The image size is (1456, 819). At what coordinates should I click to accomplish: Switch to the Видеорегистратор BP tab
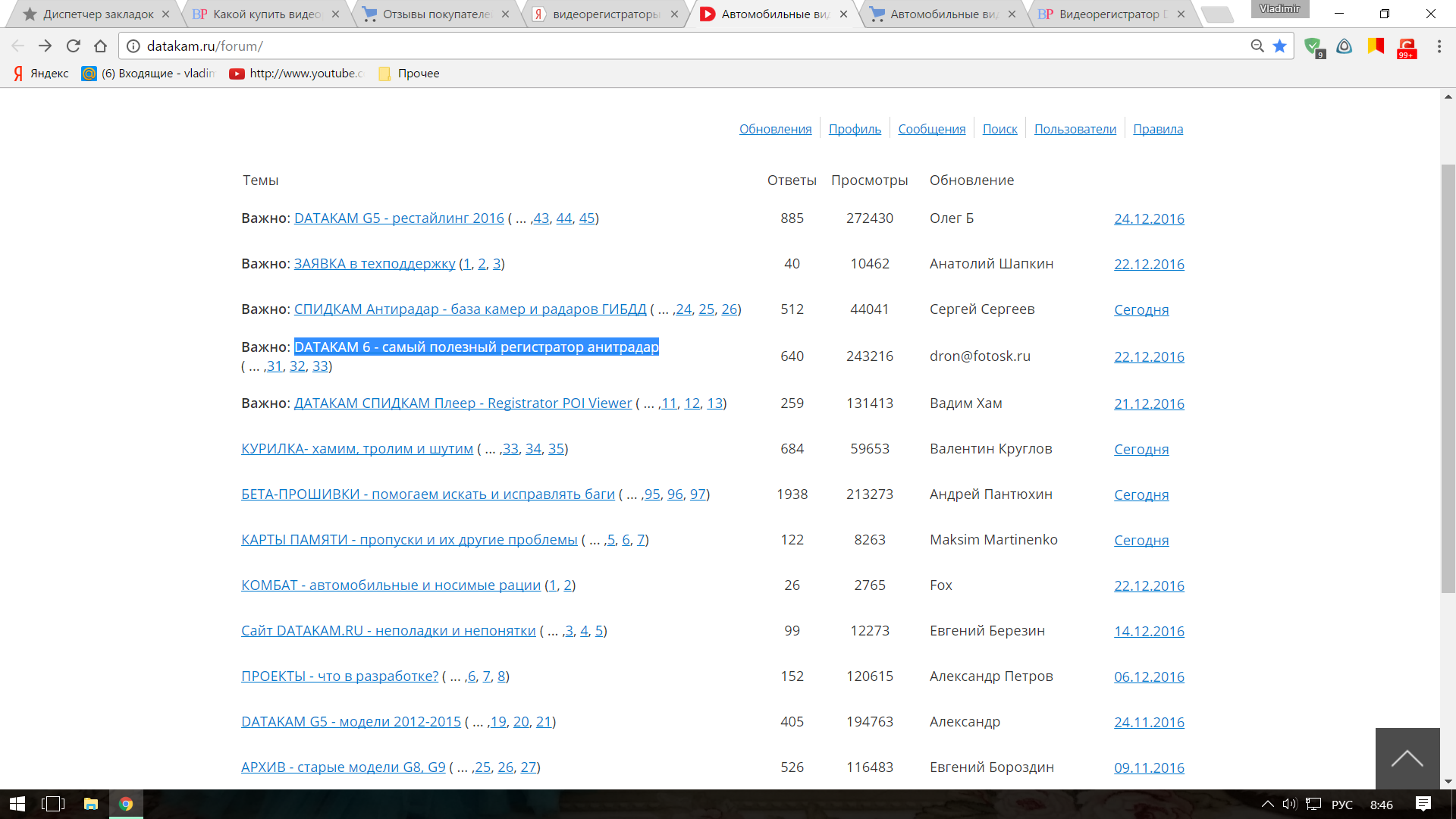pyautogui.click(x=1111, y=14)
